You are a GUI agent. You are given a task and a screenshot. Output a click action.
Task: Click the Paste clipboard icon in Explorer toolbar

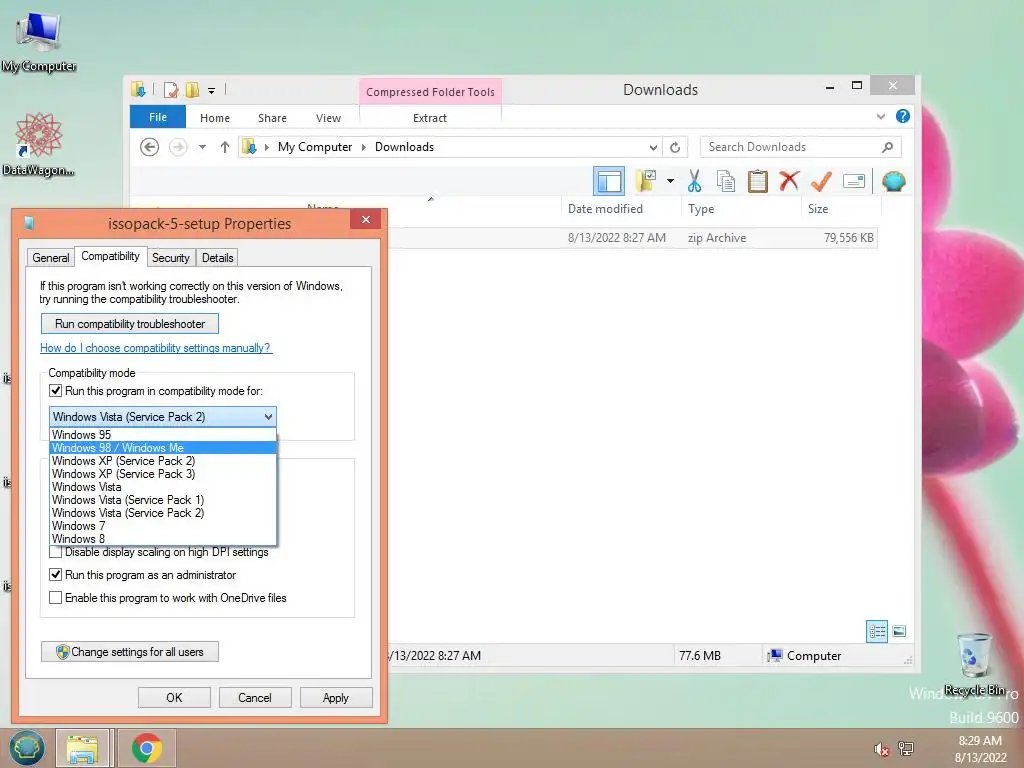[758, 181]
